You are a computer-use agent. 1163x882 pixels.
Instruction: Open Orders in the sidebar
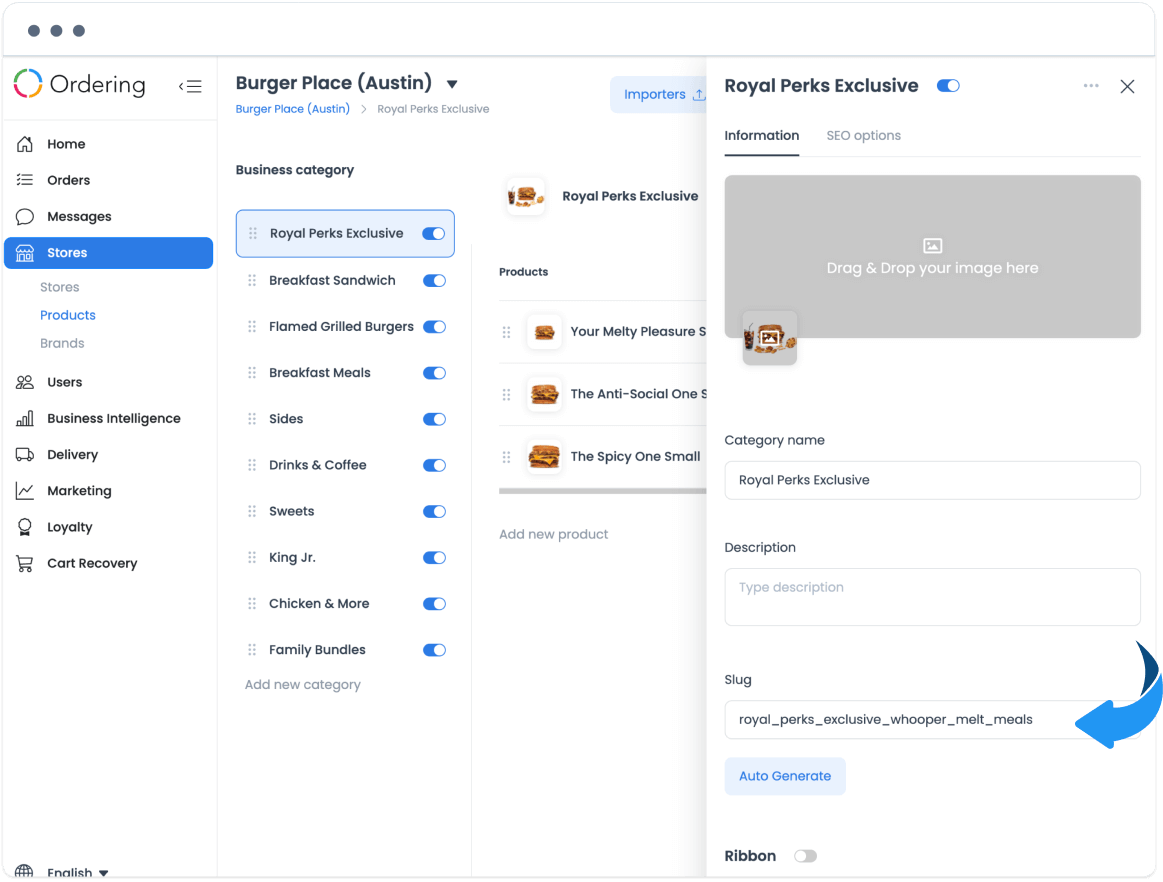tap(68, 180)
